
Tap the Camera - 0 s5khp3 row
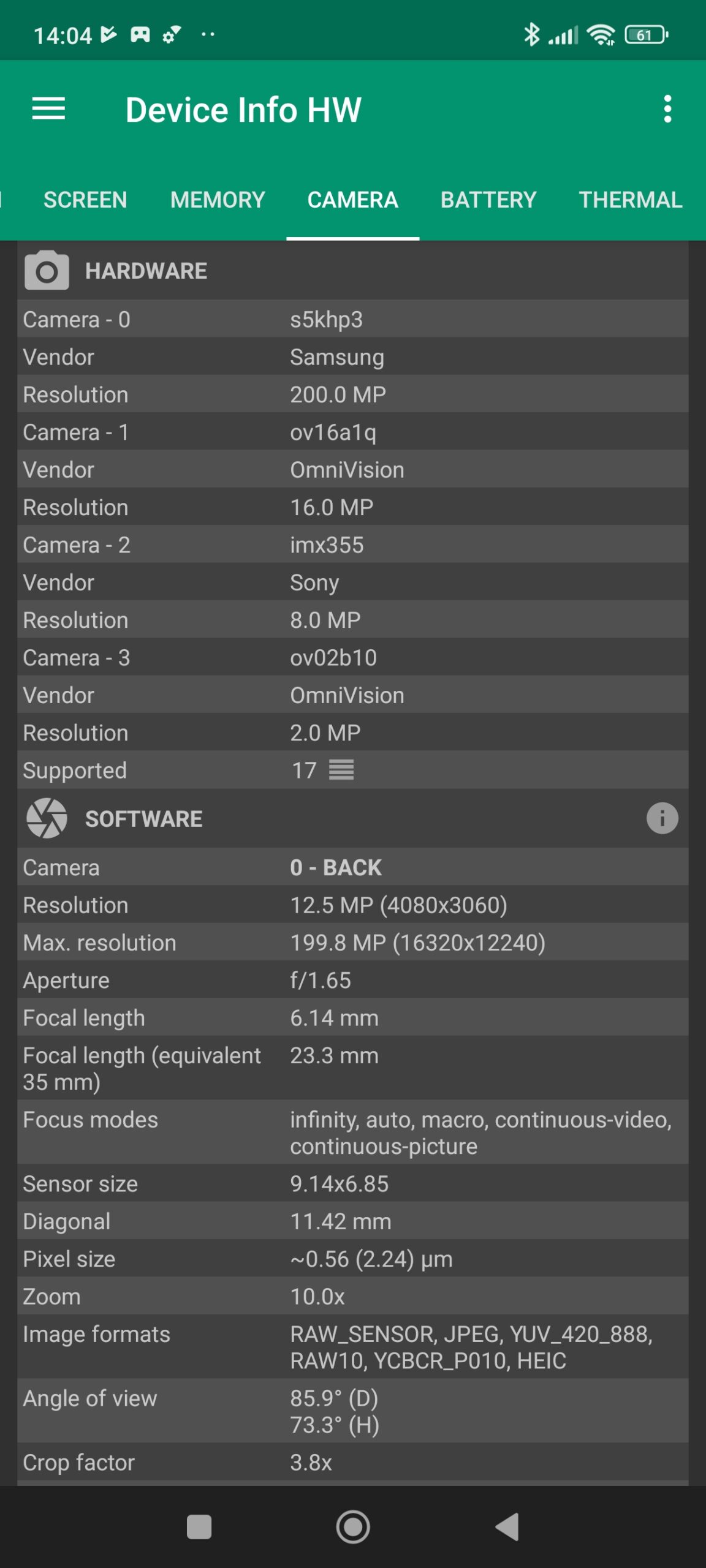click(x=352, y=319)
